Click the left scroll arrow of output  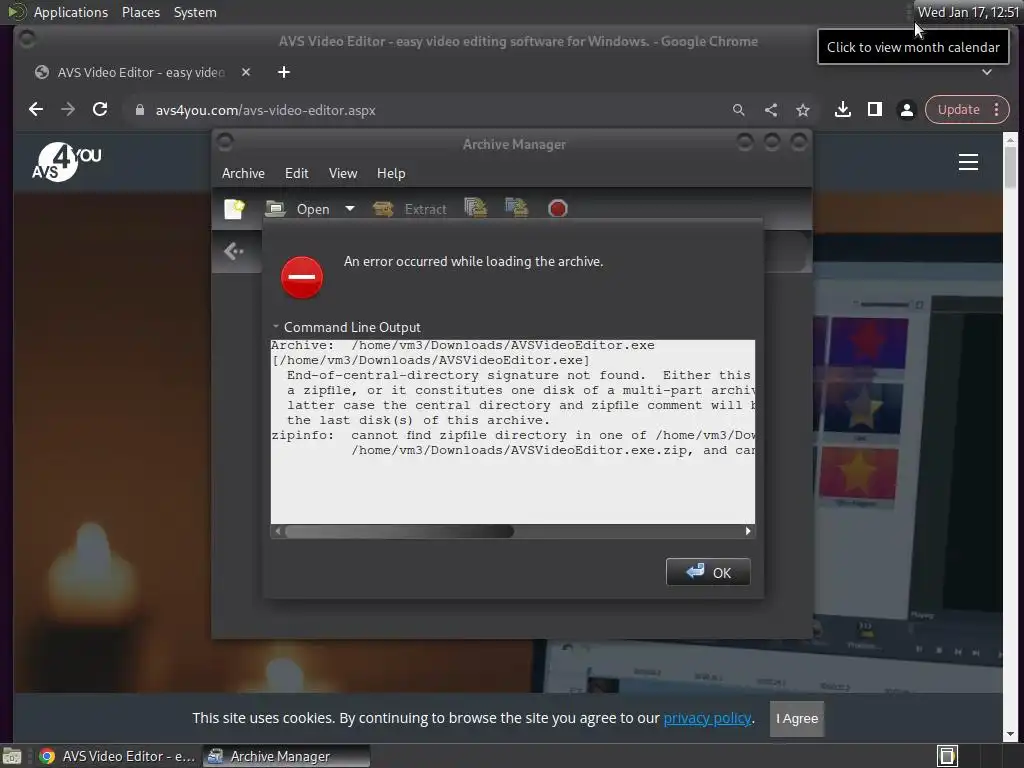click(x=278, y=531)
